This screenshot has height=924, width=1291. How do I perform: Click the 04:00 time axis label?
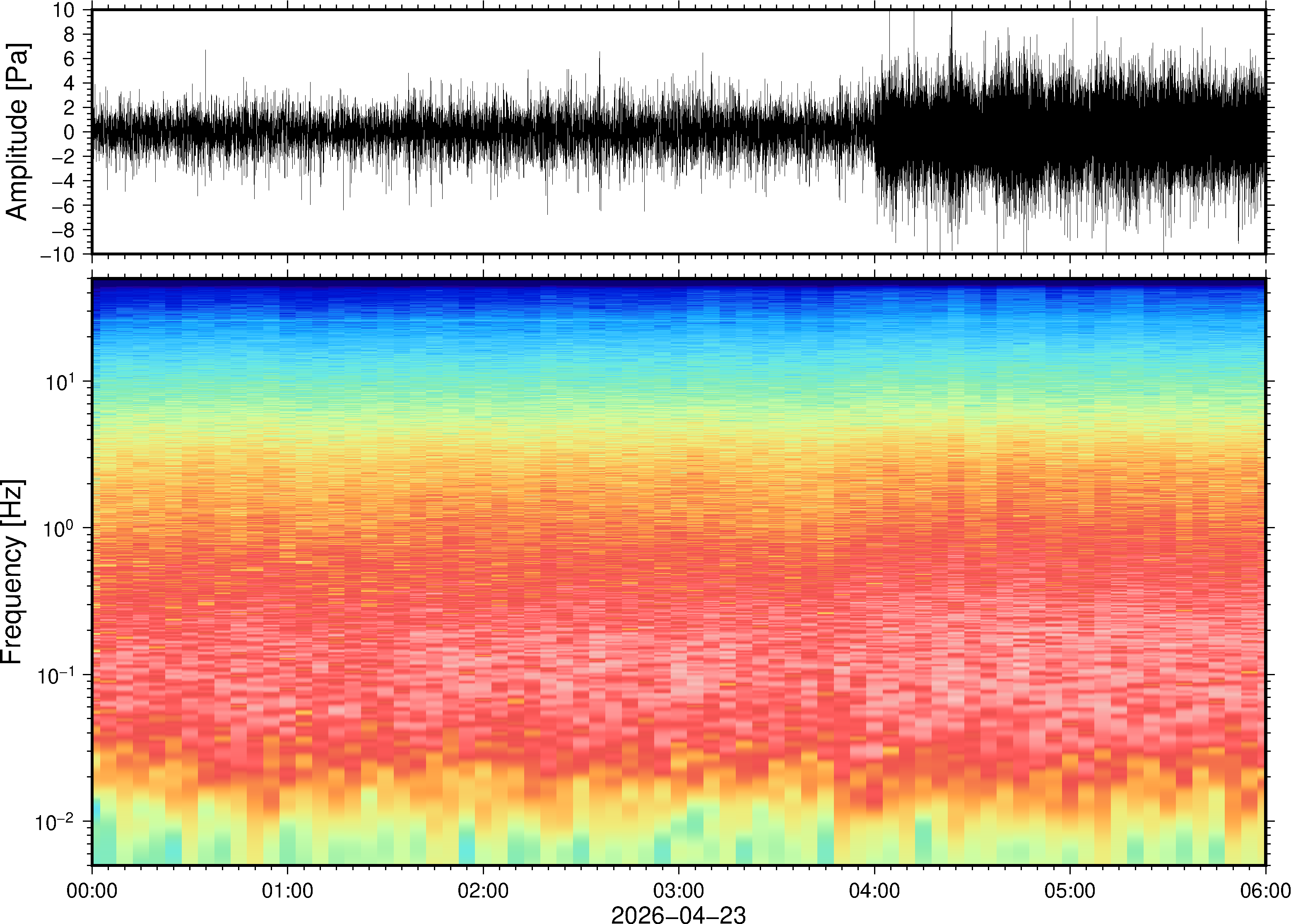click(x=874, y=890)
